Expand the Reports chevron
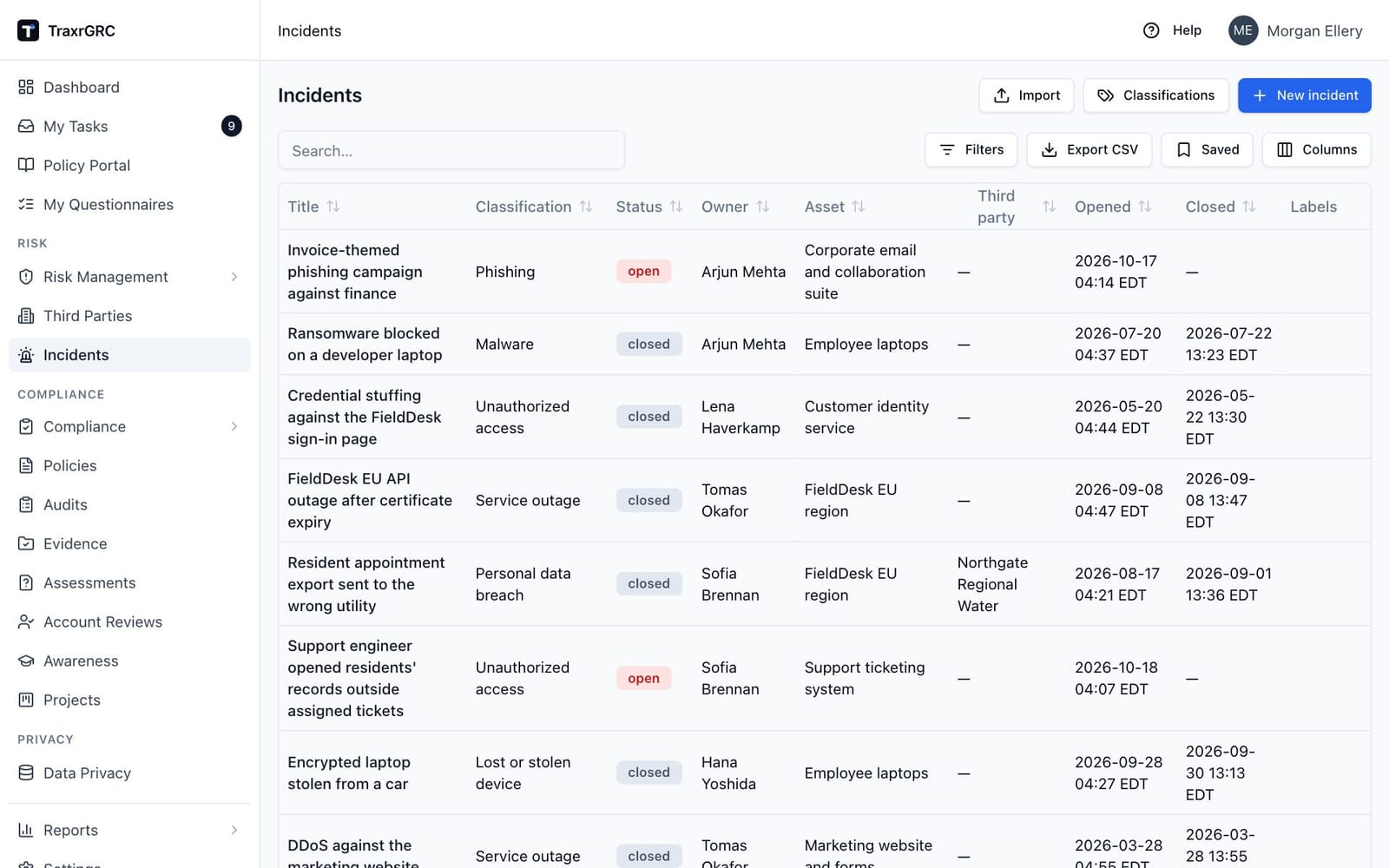The height and width of the screenshot is (868, 1389). click(x=234, y=830)
